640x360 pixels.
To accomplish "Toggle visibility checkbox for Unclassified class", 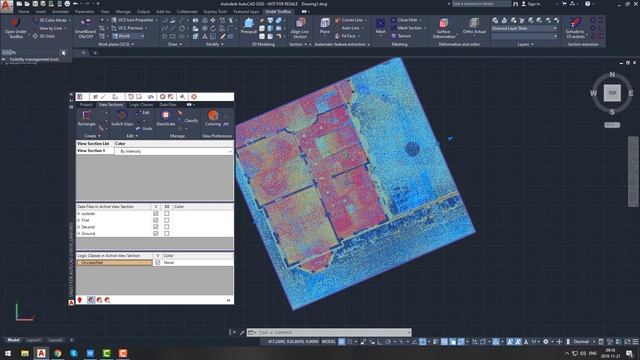I will [158, 262].
